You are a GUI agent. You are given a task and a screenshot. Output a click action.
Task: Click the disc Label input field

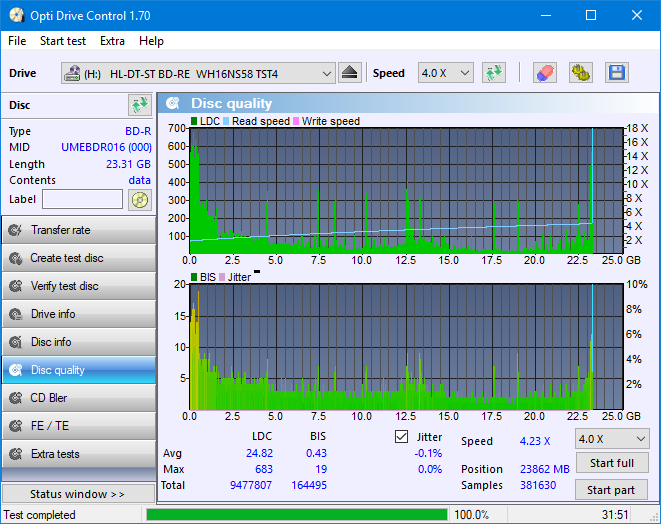point(83,199)
